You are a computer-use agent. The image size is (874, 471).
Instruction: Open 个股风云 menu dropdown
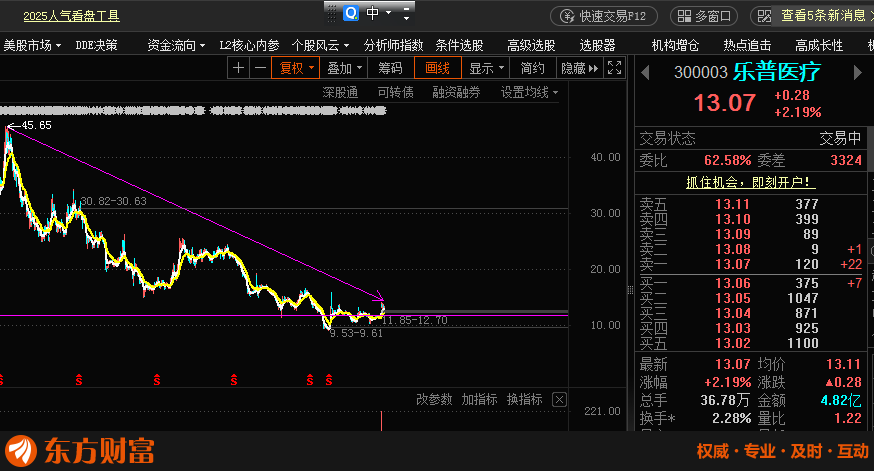(320, 45)
